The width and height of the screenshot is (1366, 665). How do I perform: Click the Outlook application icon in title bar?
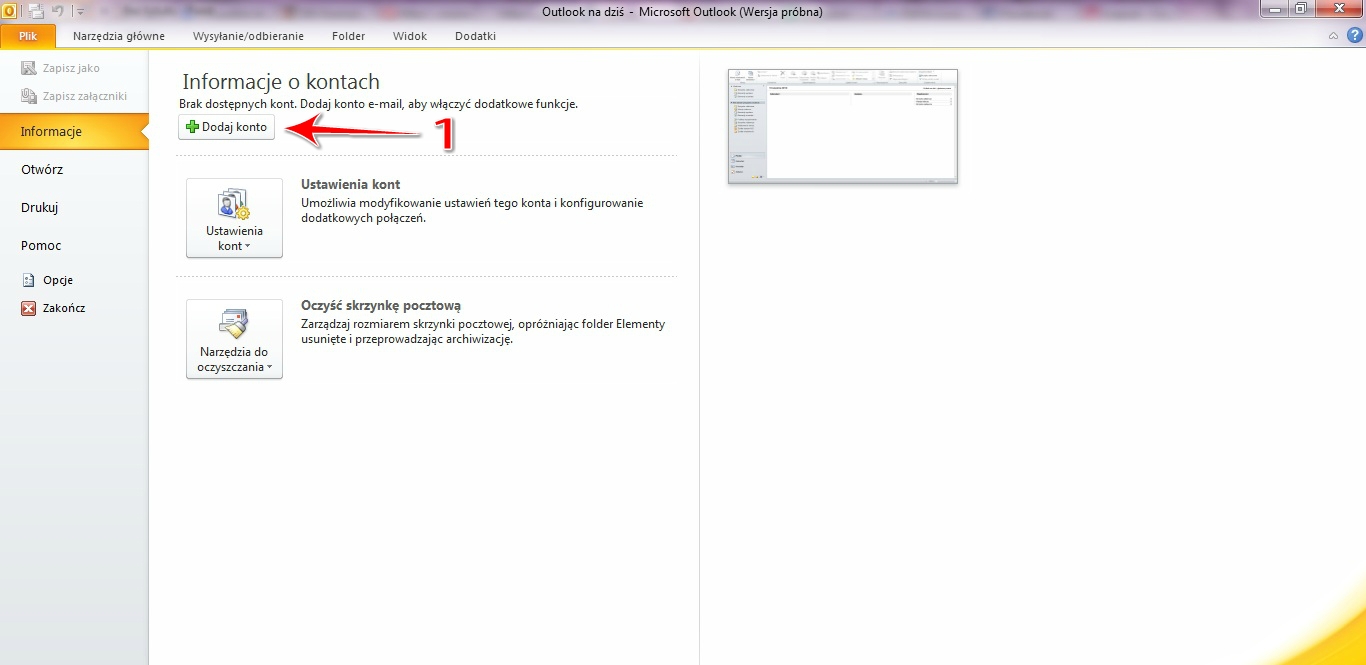9,11
